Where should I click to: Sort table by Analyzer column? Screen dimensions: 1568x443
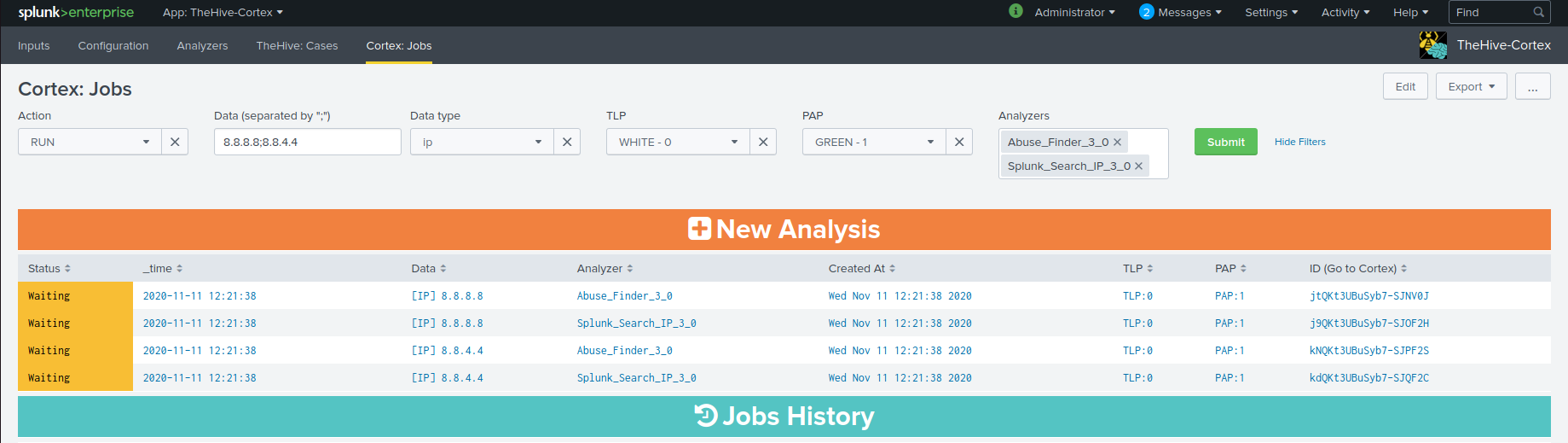[x=605, y=268]
